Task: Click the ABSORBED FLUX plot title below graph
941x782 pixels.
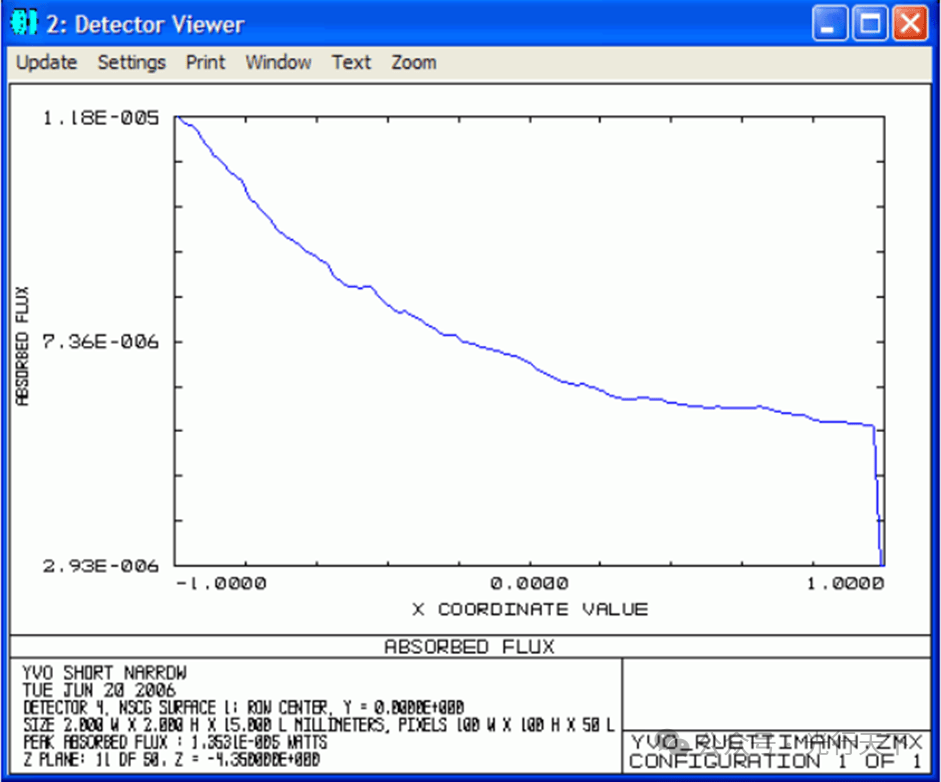Action: (x=469, y=647)
